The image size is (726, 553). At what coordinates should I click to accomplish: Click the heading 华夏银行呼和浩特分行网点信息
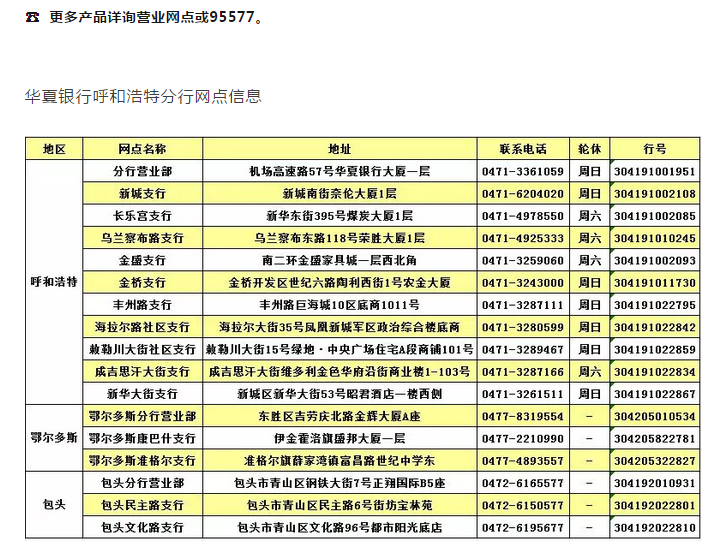pos(143,96)
